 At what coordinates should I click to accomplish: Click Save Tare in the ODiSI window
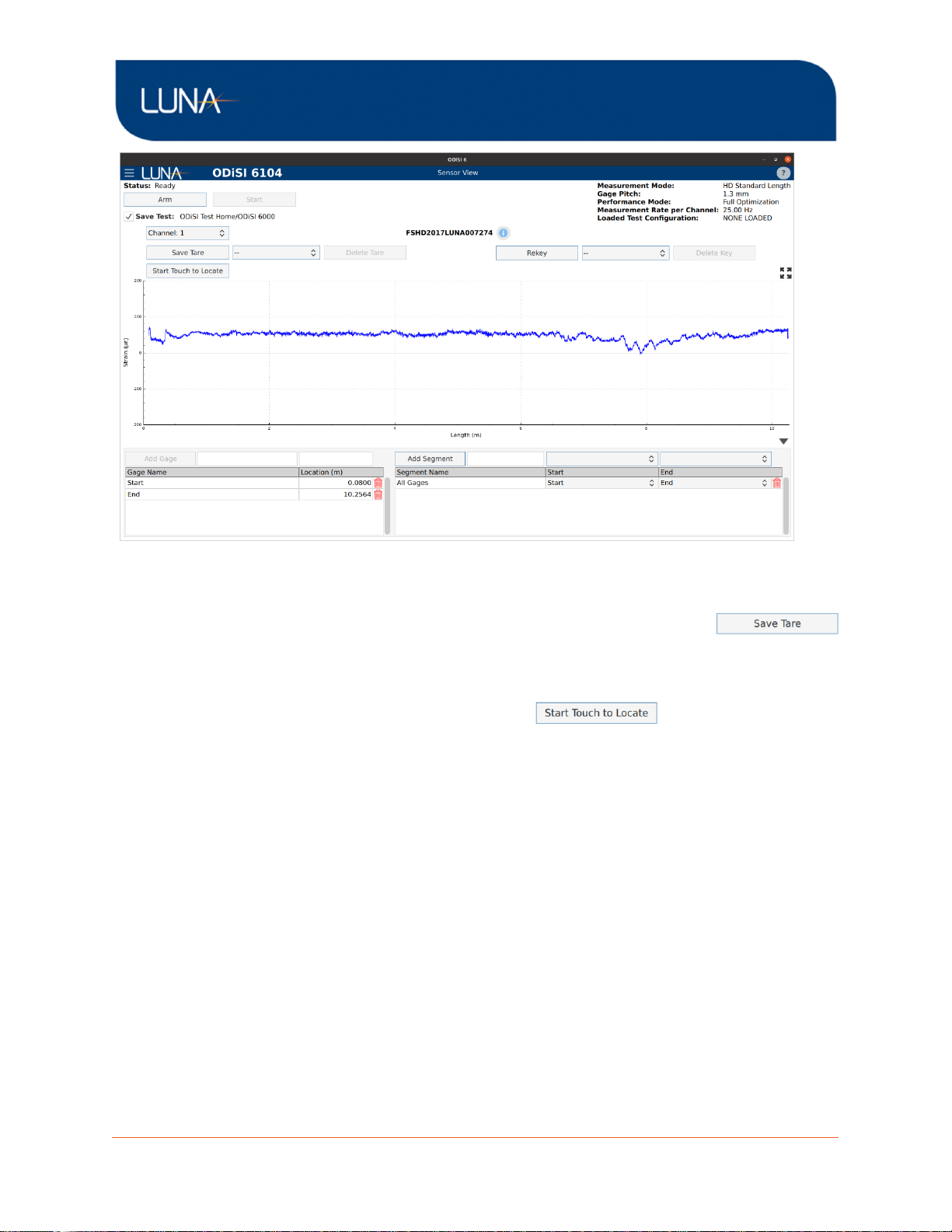click(187, 253)
